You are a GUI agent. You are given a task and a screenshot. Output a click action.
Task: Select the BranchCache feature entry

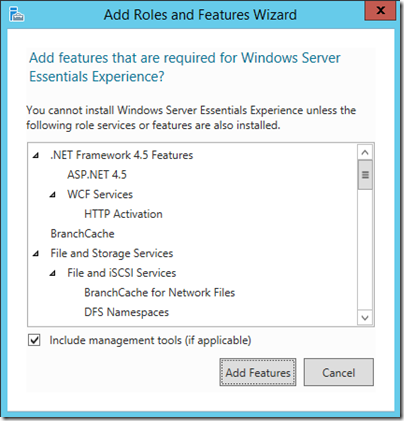82,234
